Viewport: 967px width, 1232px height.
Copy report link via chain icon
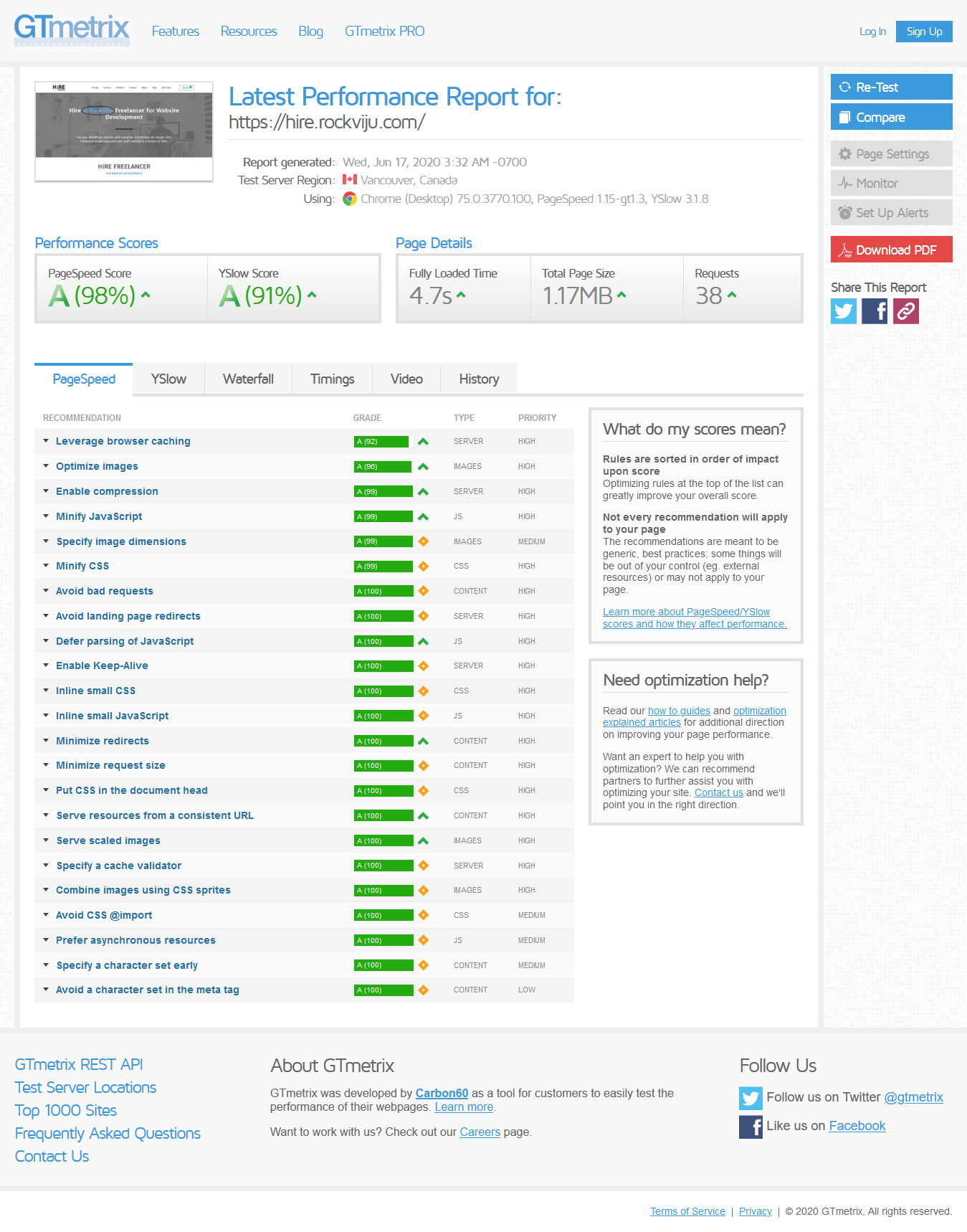coord(906,311)
